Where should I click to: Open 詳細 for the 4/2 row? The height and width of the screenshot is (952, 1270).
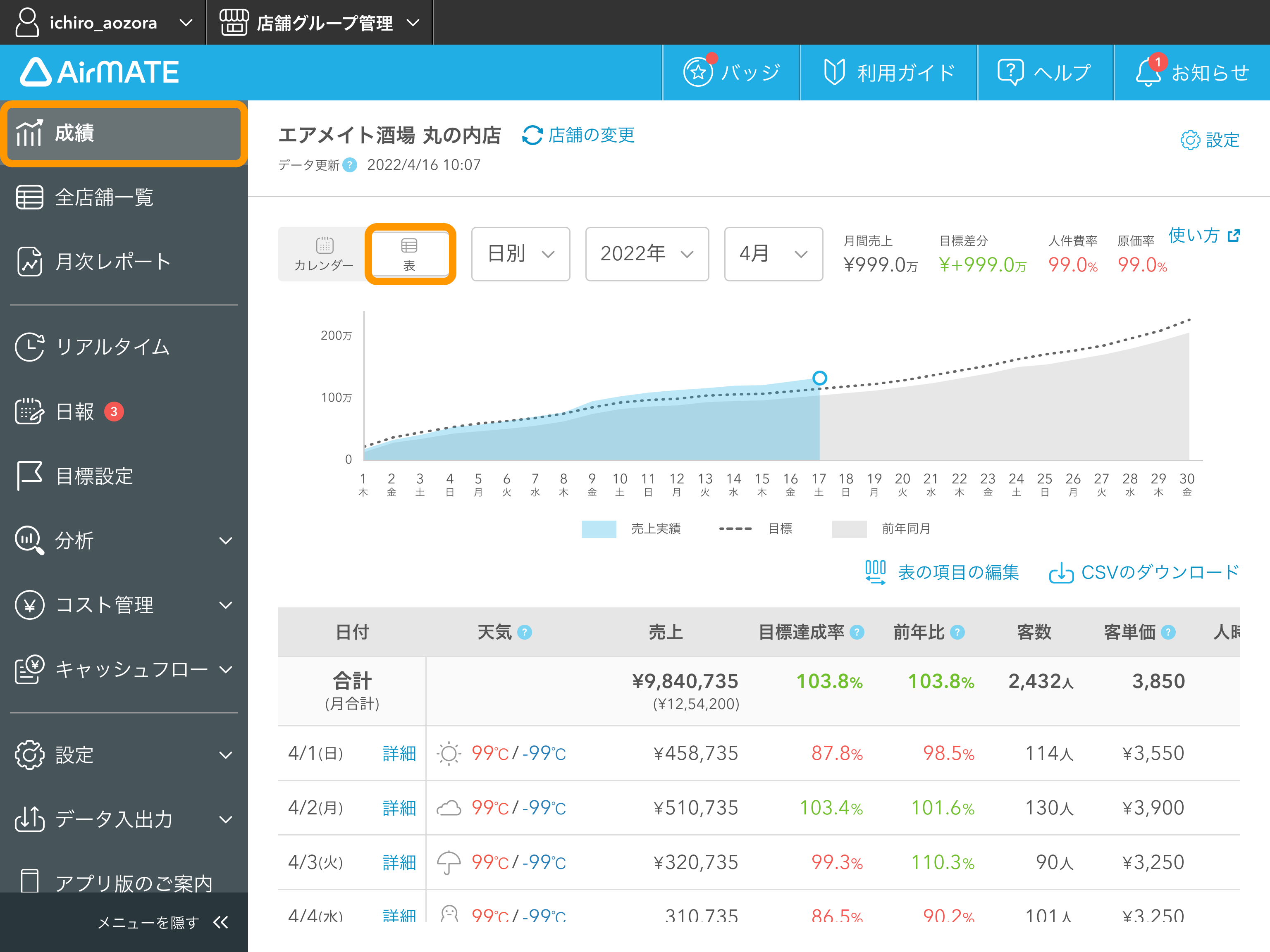[x=399, y=808]
